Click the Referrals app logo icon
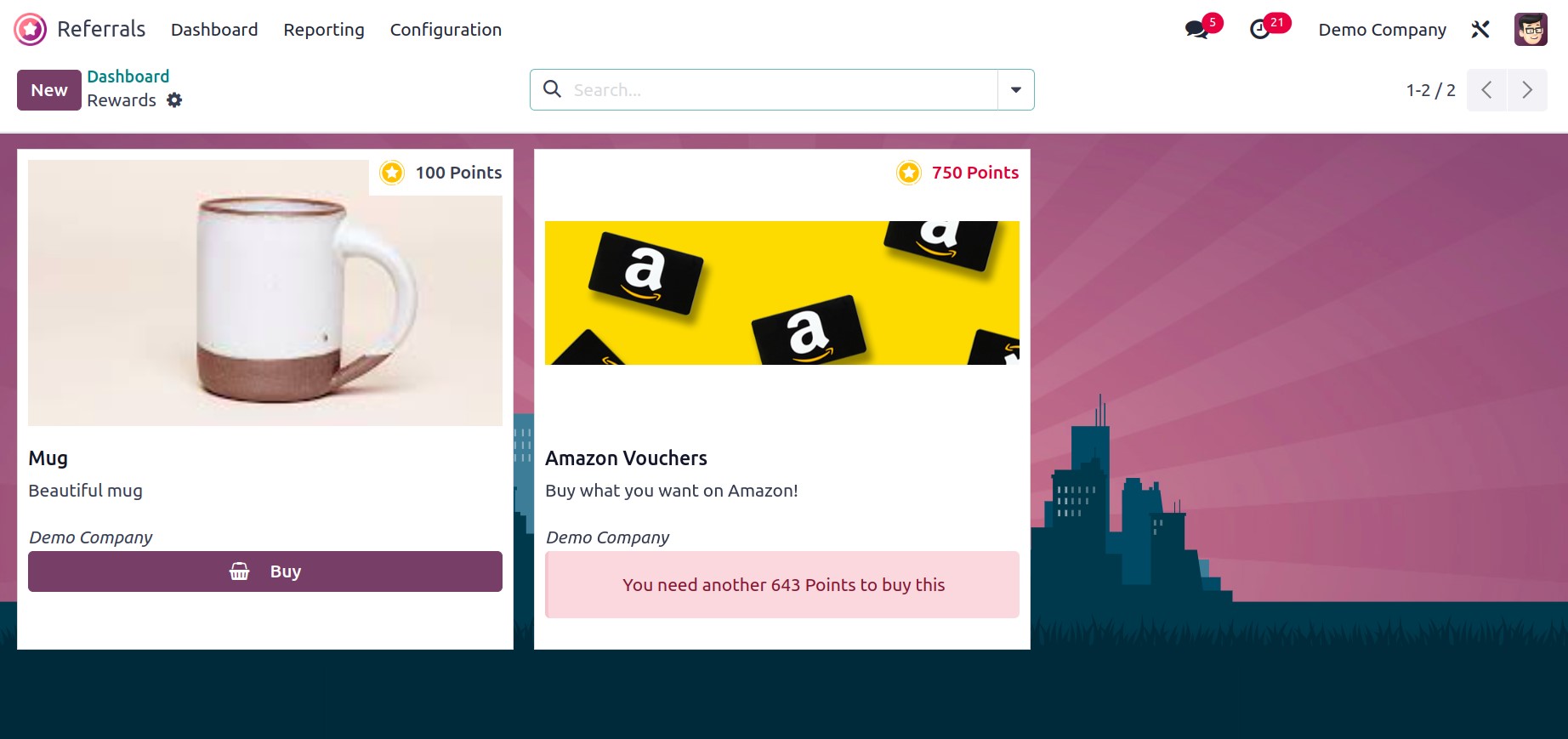The image size is (1568, 739). [31, 30]
